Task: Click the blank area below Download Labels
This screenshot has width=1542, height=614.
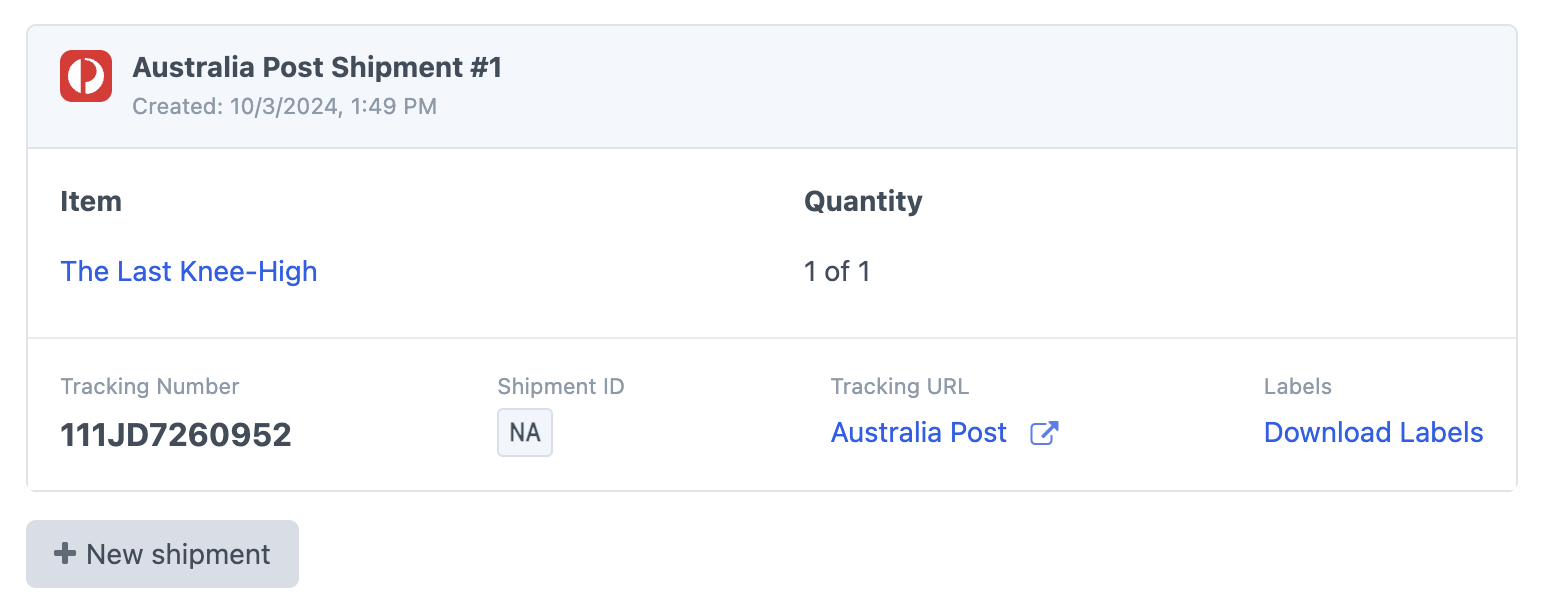Action: coord(1373,470)
